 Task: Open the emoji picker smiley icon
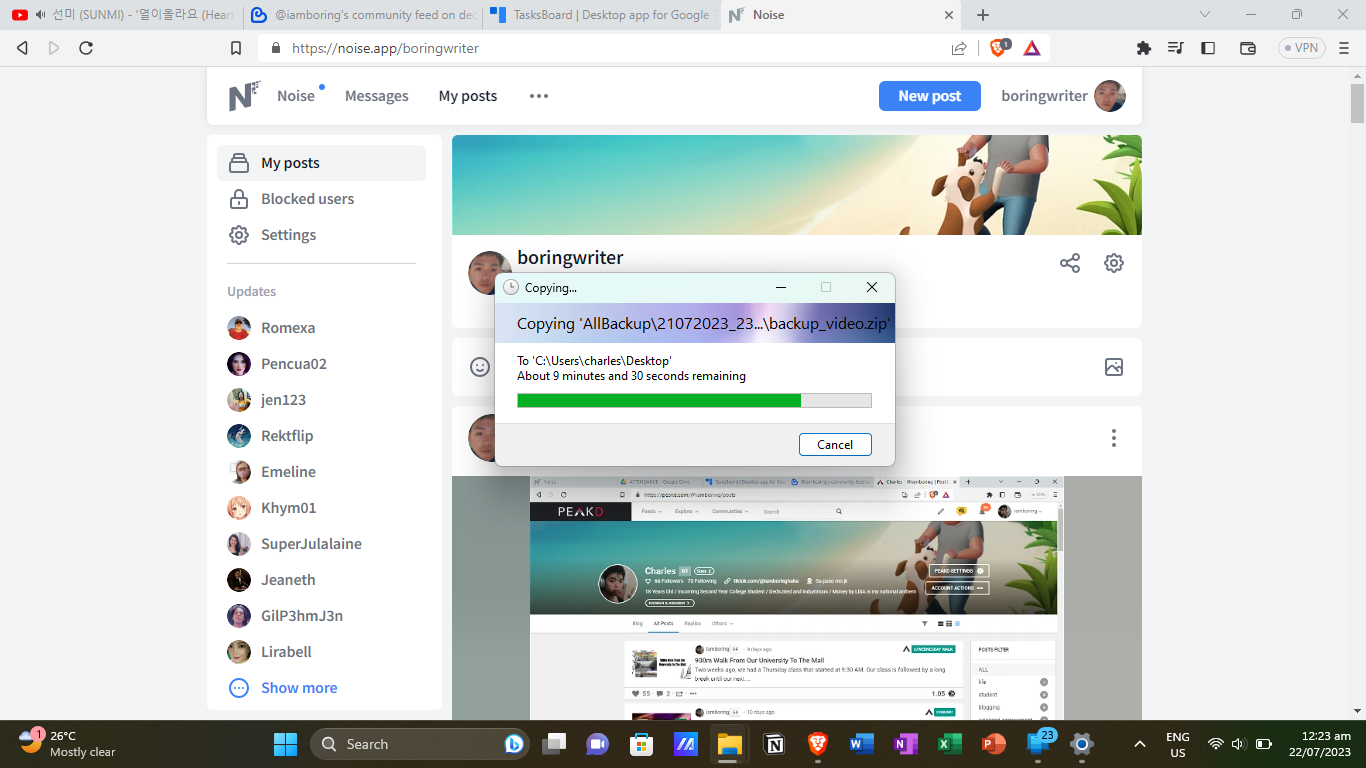pyautogui.click(x=480, y=367)
